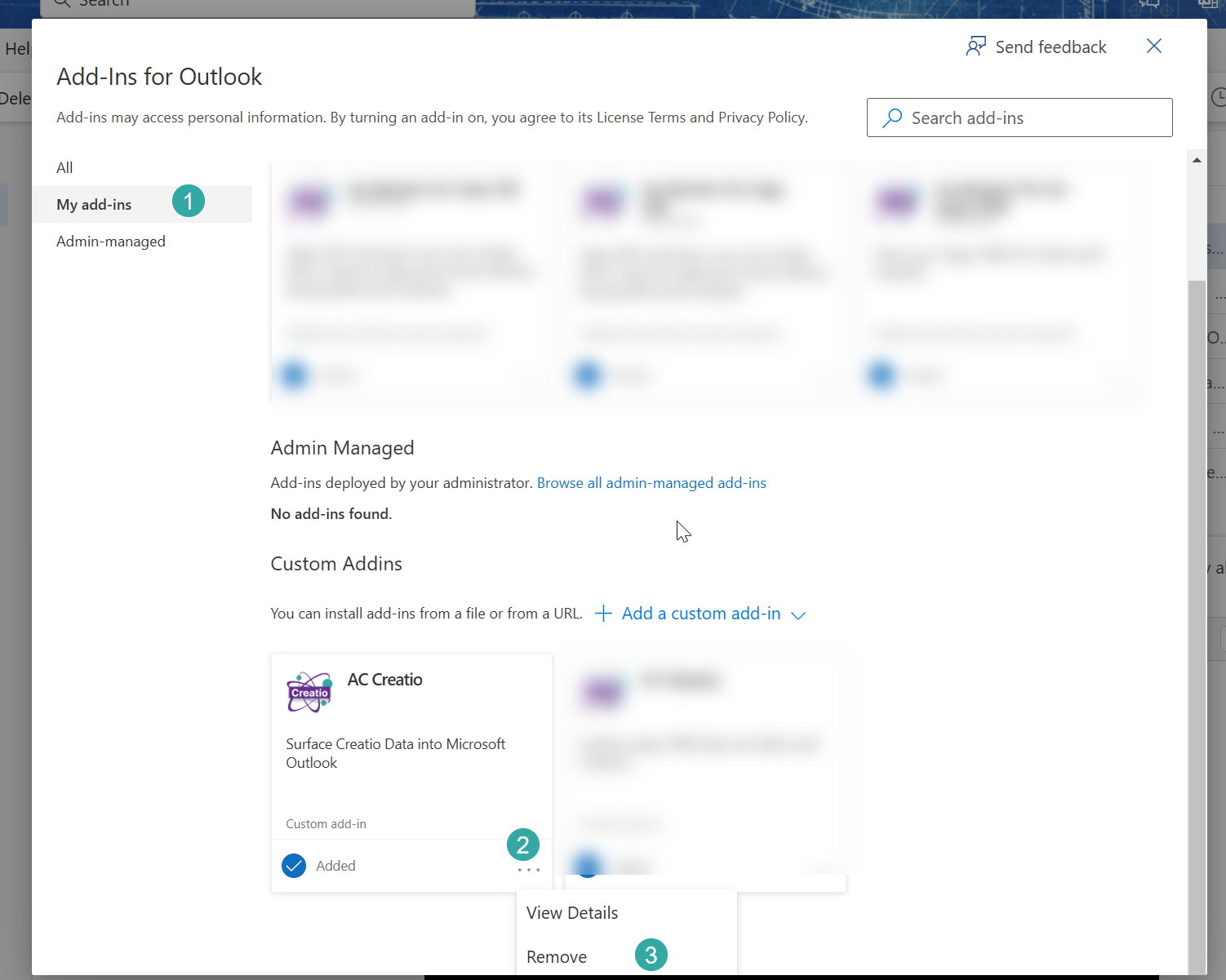Select the All category
The image size is (1226, 980).
pyautogui.click(x=64, y=167)
